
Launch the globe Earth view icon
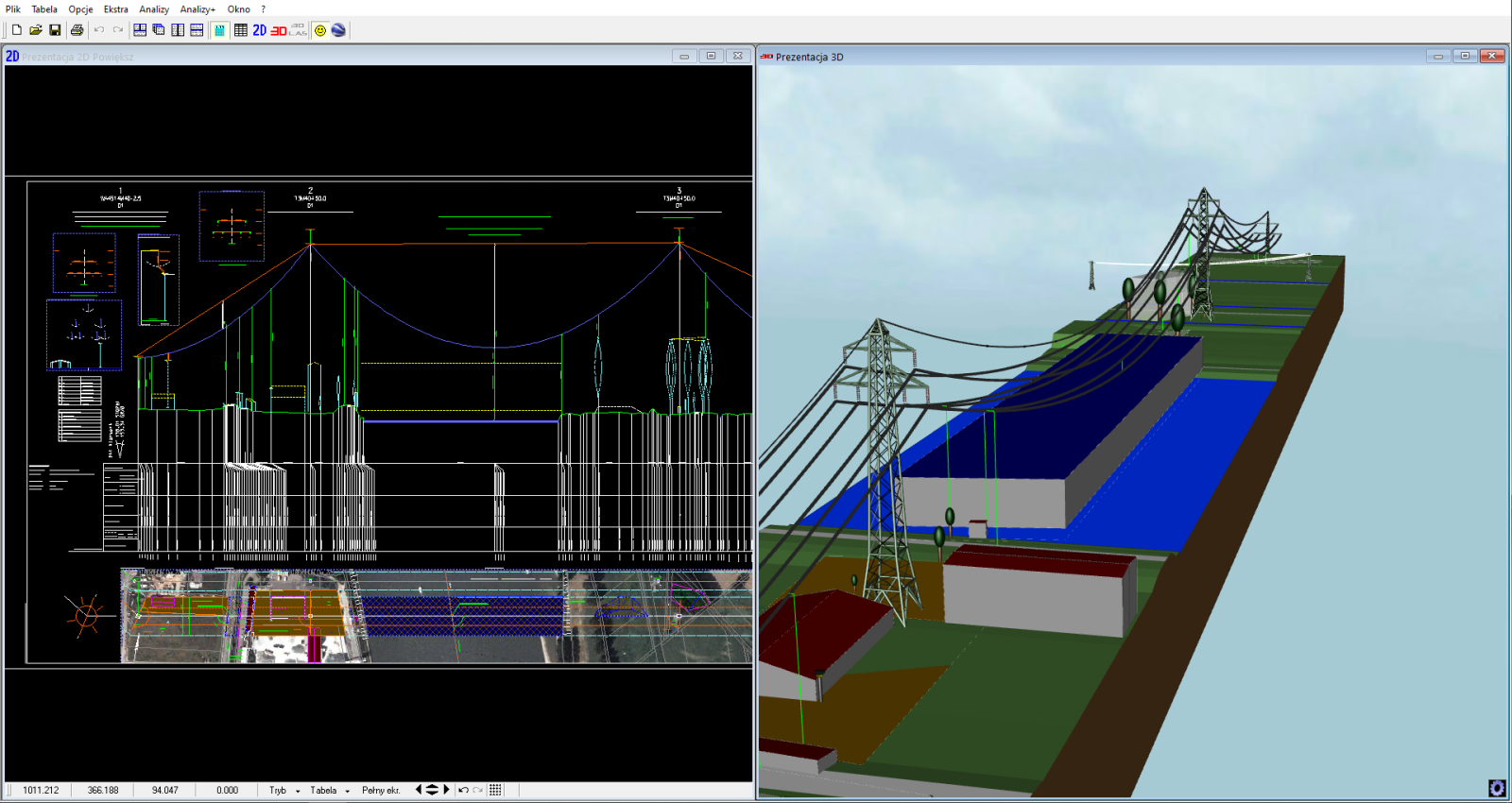point(338,30)
